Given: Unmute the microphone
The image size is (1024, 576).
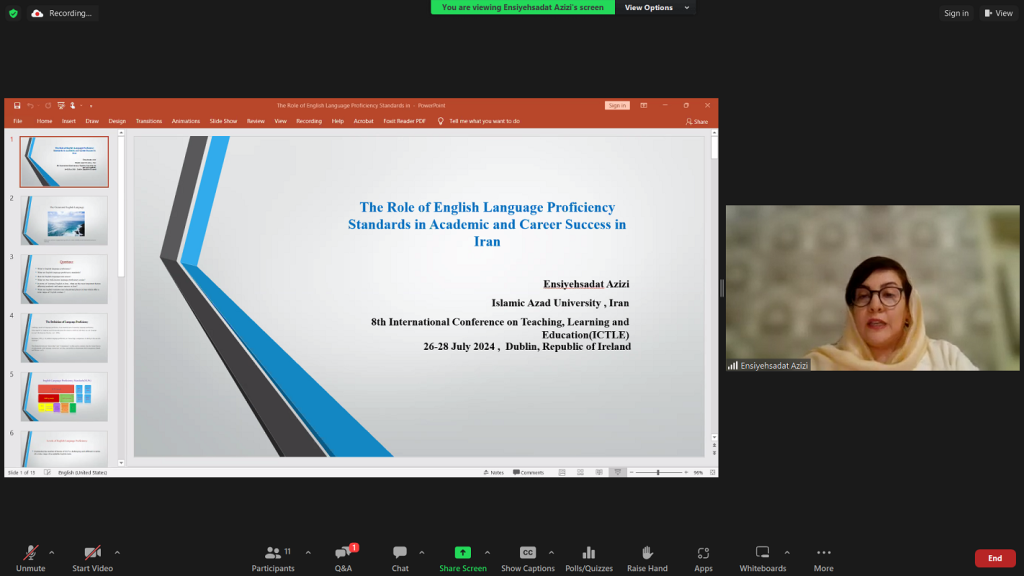Looking at the screenshot, I should (x=30, y=558).
